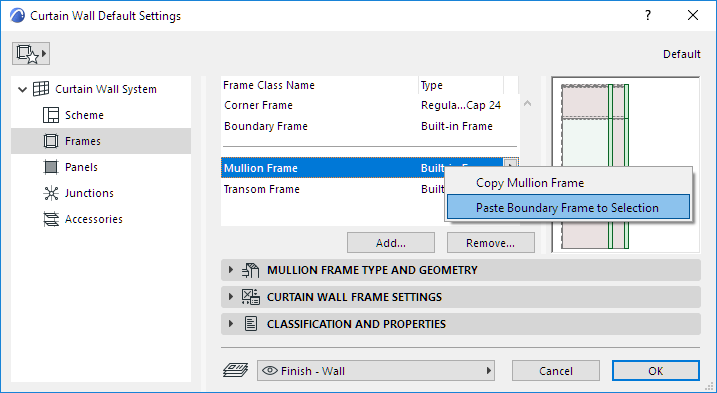Select Accessories in the settings tree

(x=94, y=219)
